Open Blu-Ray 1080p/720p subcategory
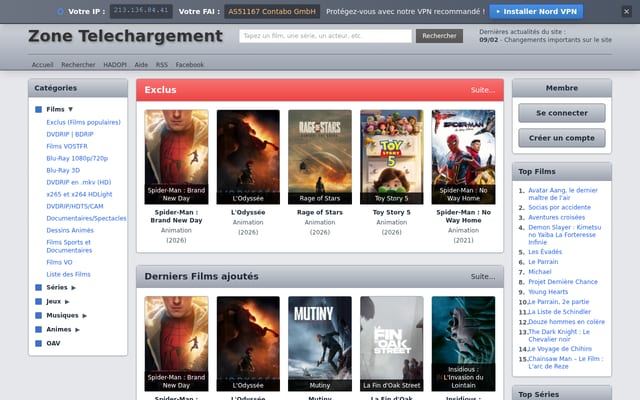Screen dimensions: 640x400 pos(77,158)
